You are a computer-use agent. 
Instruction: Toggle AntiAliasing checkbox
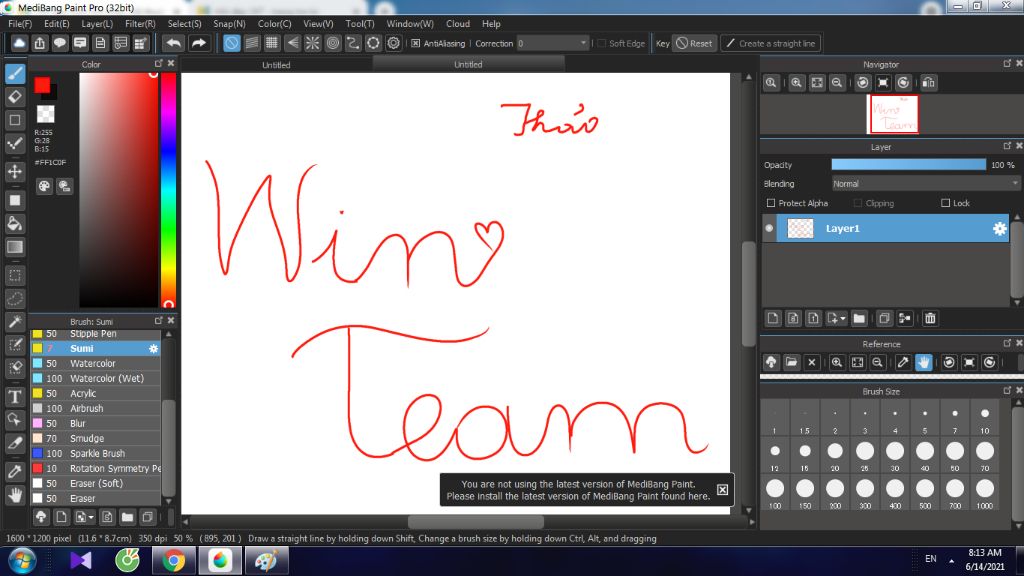415,43
